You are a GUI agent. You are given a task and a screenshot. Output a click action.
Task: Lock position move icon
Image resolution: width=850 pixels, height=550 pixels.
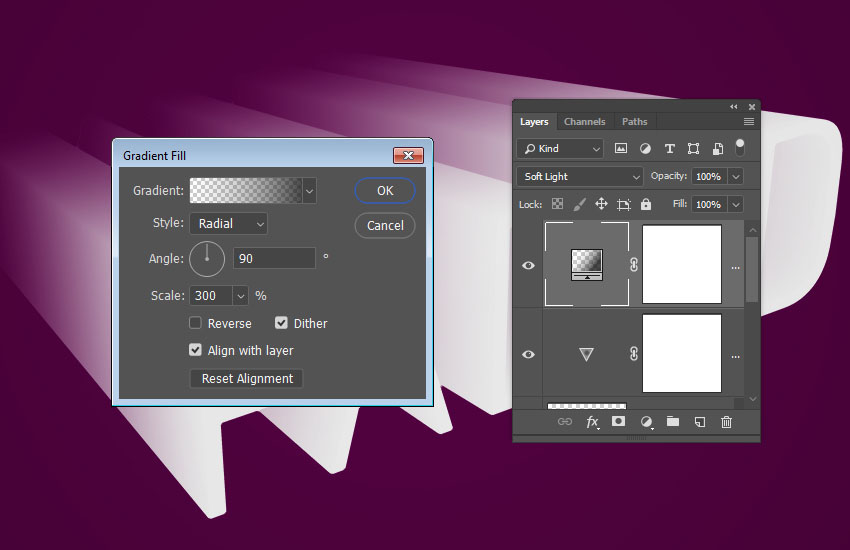coord(601,204)
